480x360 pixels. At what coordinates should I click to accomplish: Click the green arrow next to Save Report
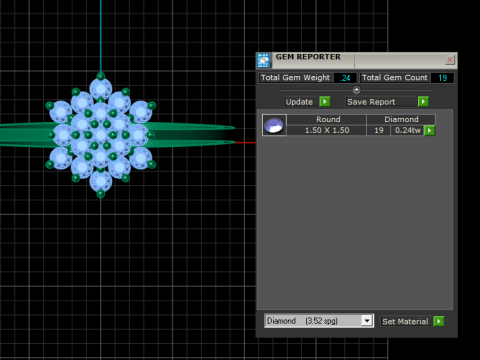point(423,101)
